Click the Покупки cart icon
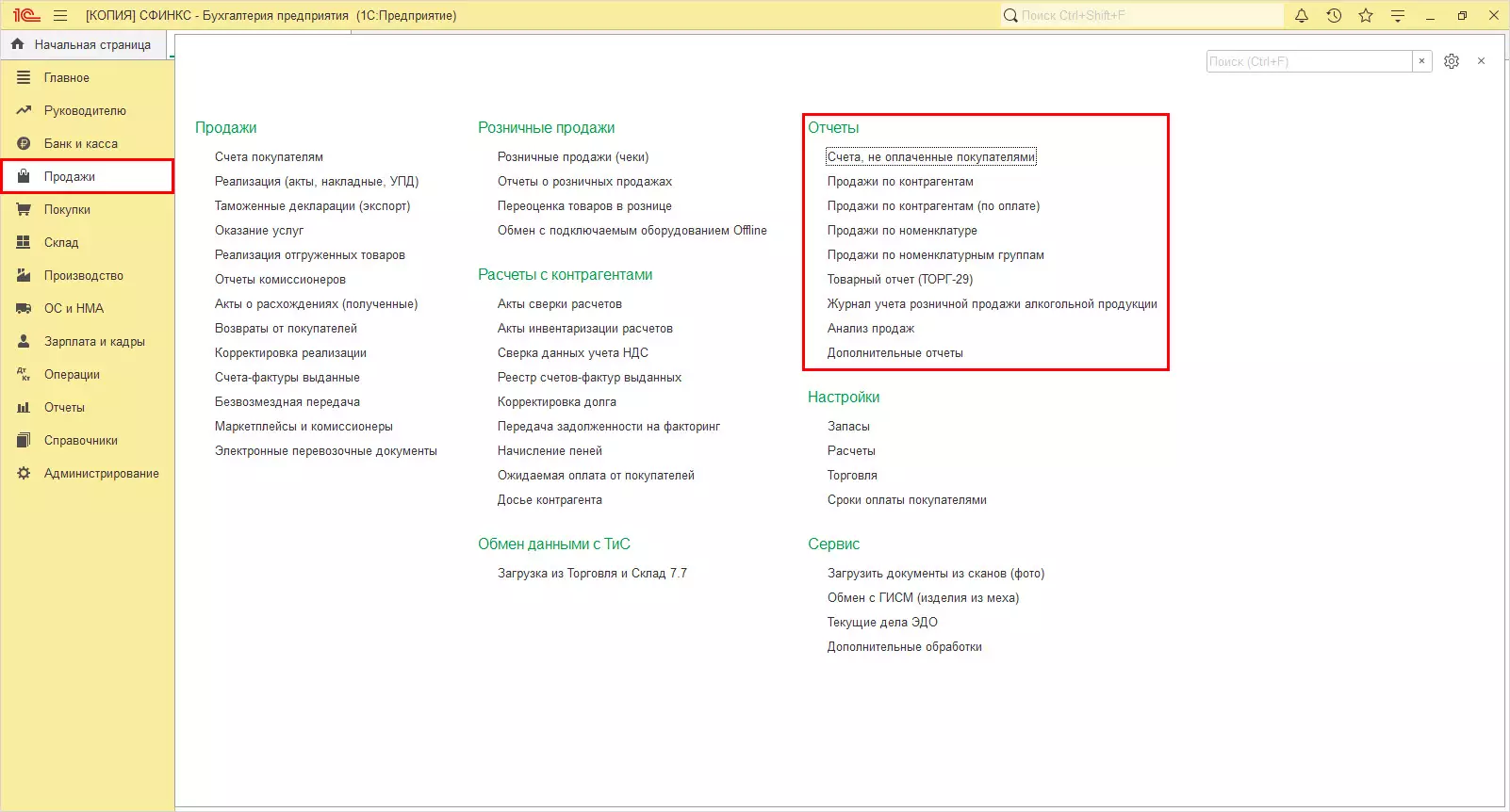Viewport: 1510px width, 812px height. (x=24, y=209)
